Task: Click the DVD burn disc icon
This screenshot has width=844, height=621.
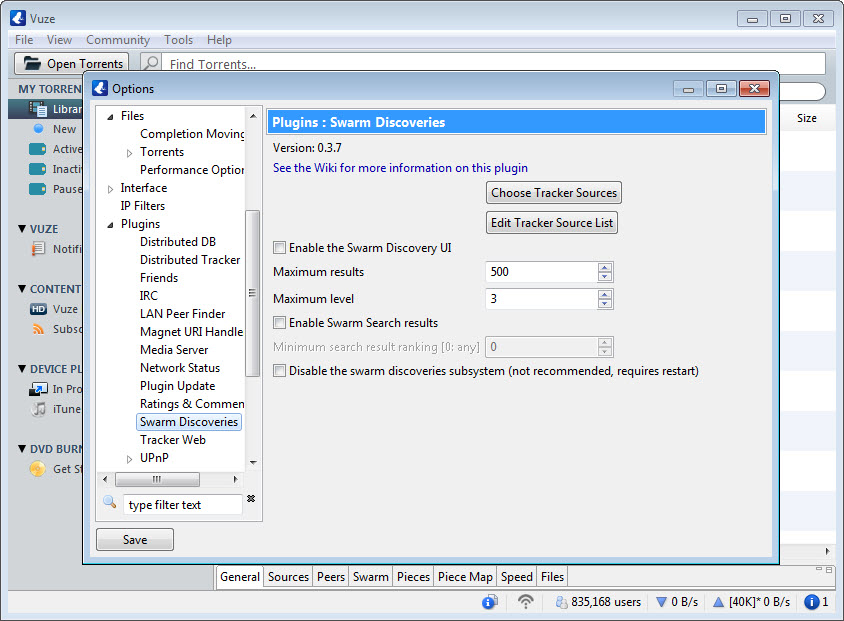Action: pos(37,469)
